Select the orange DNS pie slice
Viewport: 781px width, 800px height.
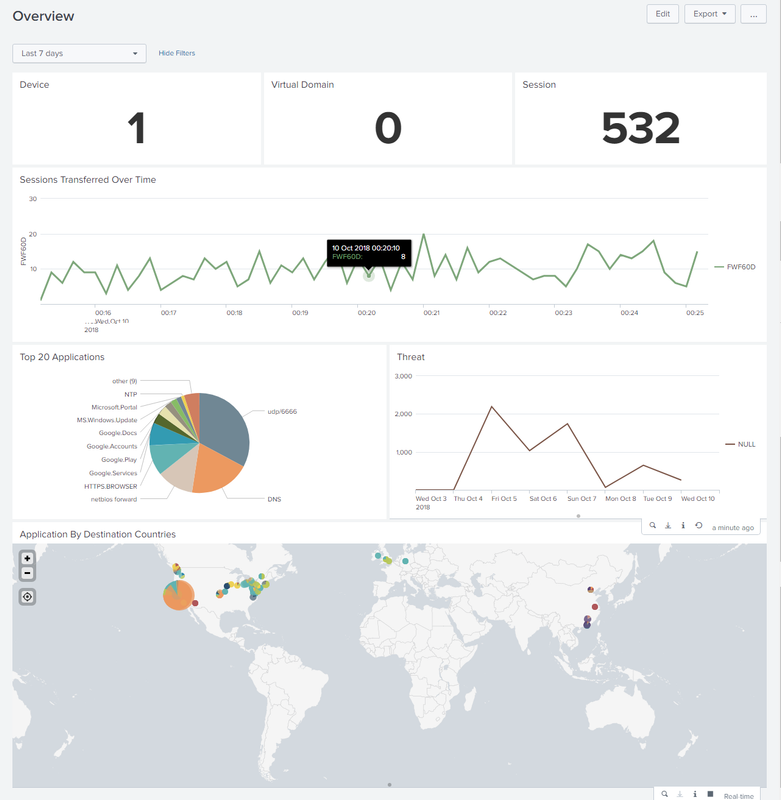tap(214, 469)
